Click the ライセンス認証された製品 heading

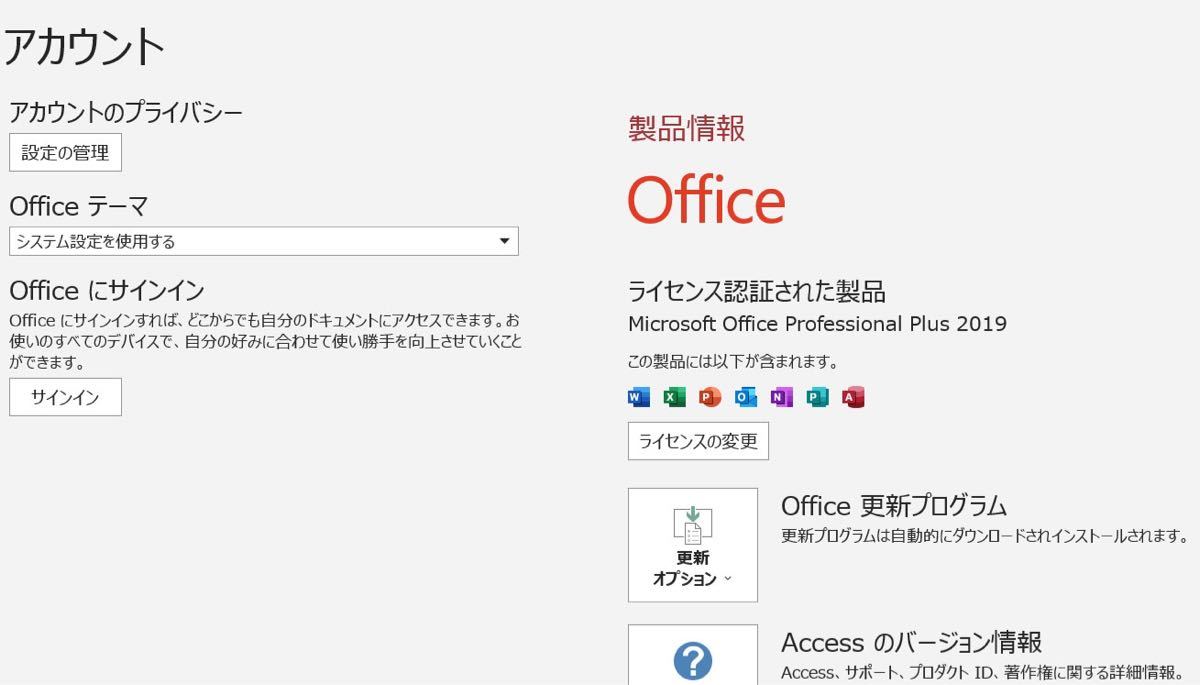[x=756, y=291]
